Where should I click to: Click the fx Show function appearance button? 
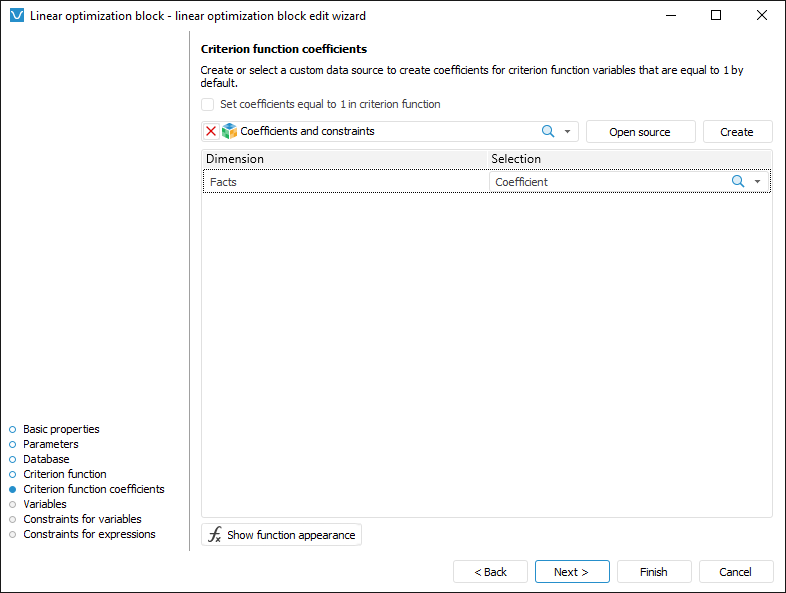[281, 535]
